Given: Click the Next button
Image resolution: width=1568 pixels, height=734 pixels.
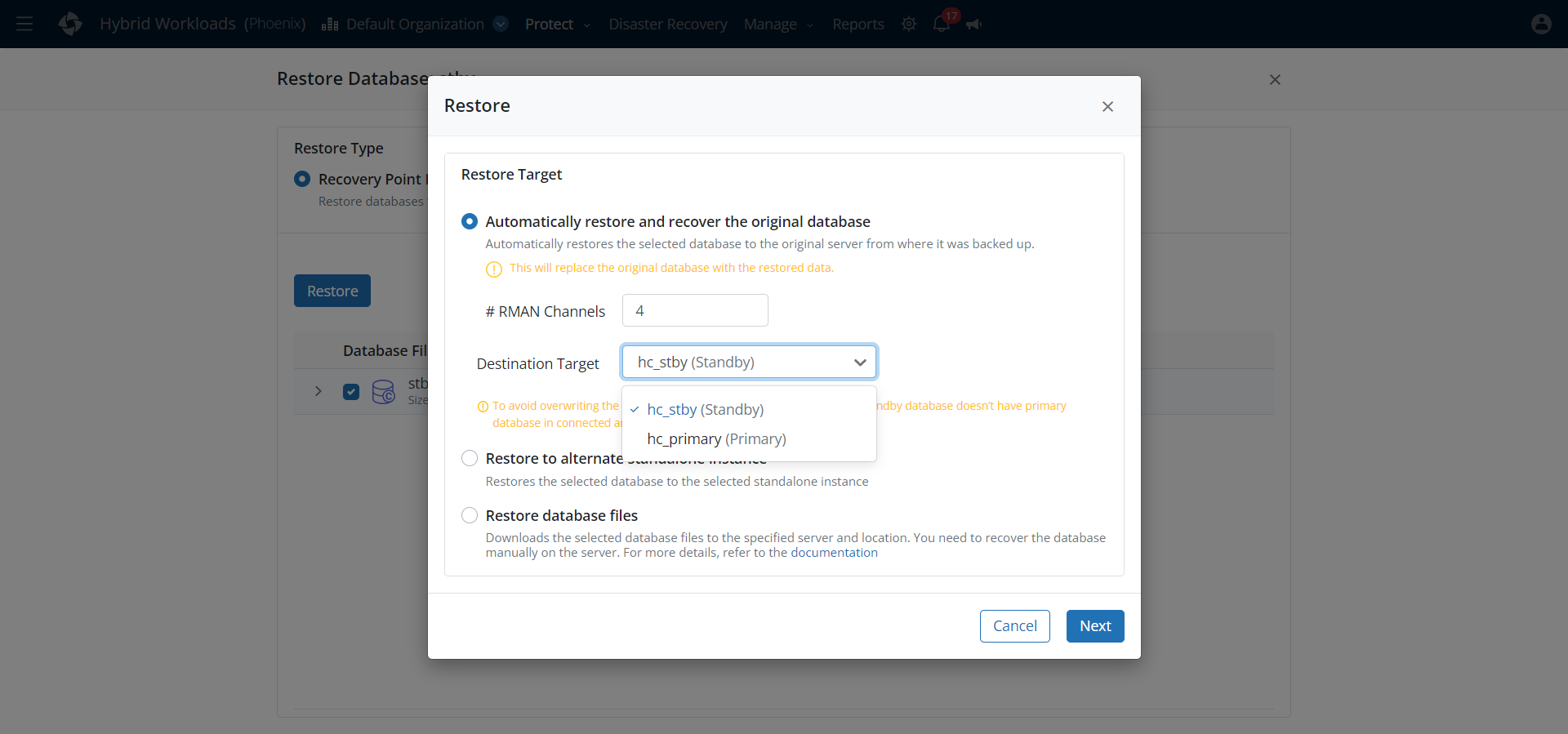Looking at the screenshot, I should tap(1094, 626).
